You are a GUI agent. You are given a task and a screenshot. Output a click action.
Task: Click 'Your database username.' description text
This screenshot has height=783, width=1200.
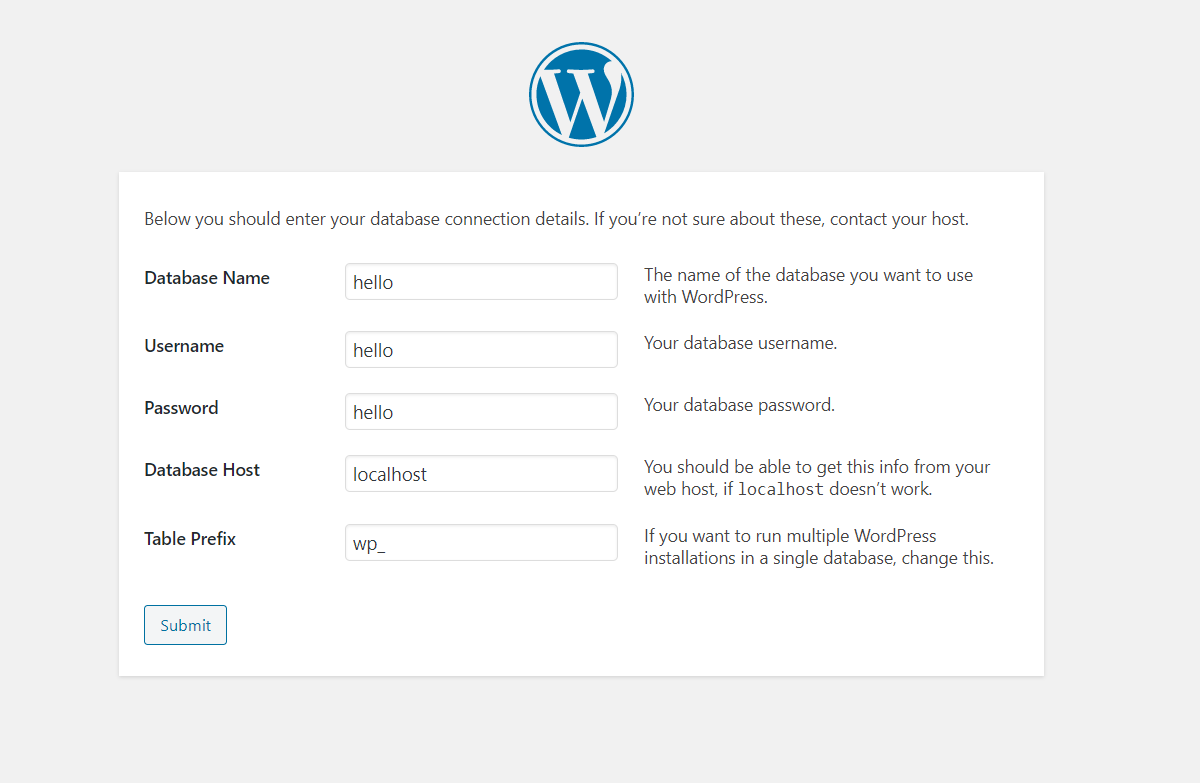pos(740,343)
